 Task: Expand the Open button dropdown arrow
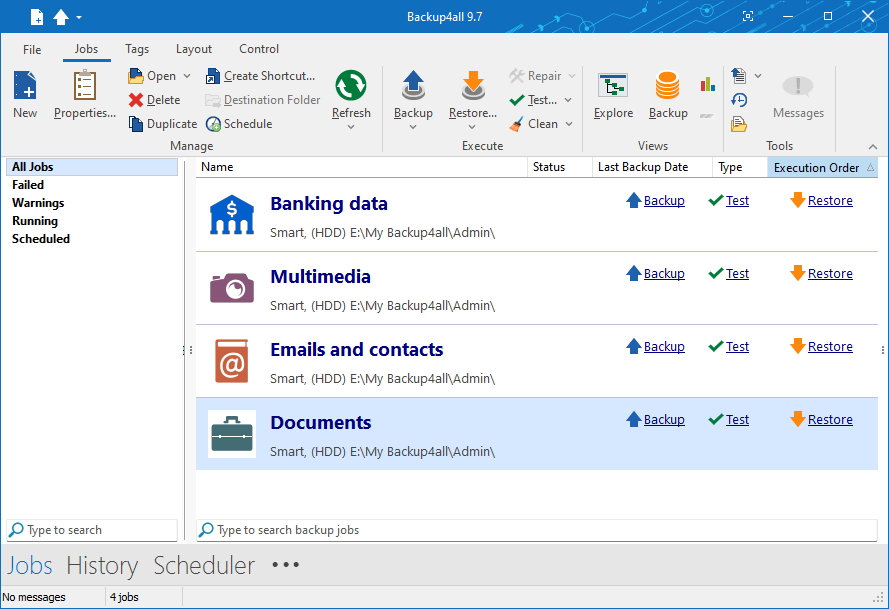coord(187,76)
